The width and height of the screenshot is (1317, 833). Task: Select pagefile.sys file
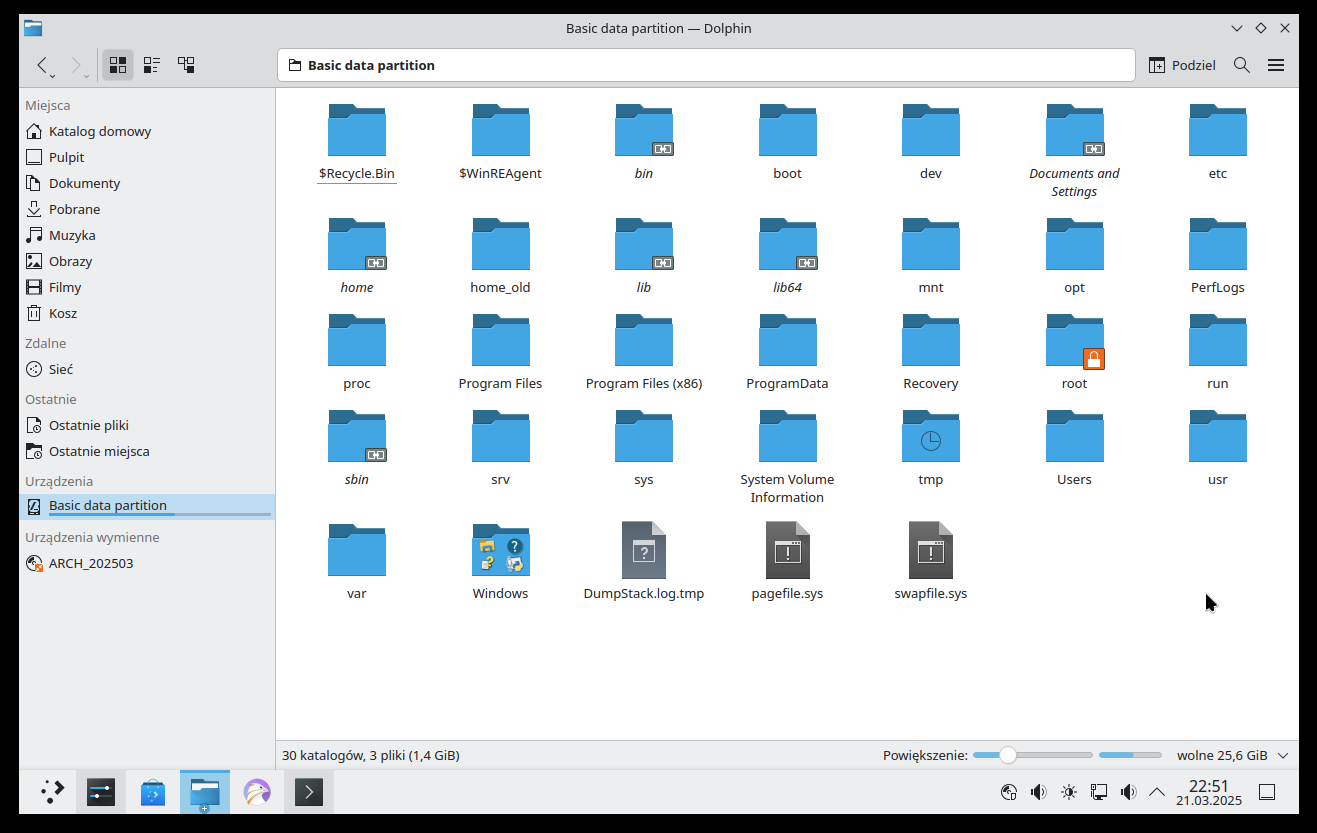pyautogui.click(x=787, y=563)
